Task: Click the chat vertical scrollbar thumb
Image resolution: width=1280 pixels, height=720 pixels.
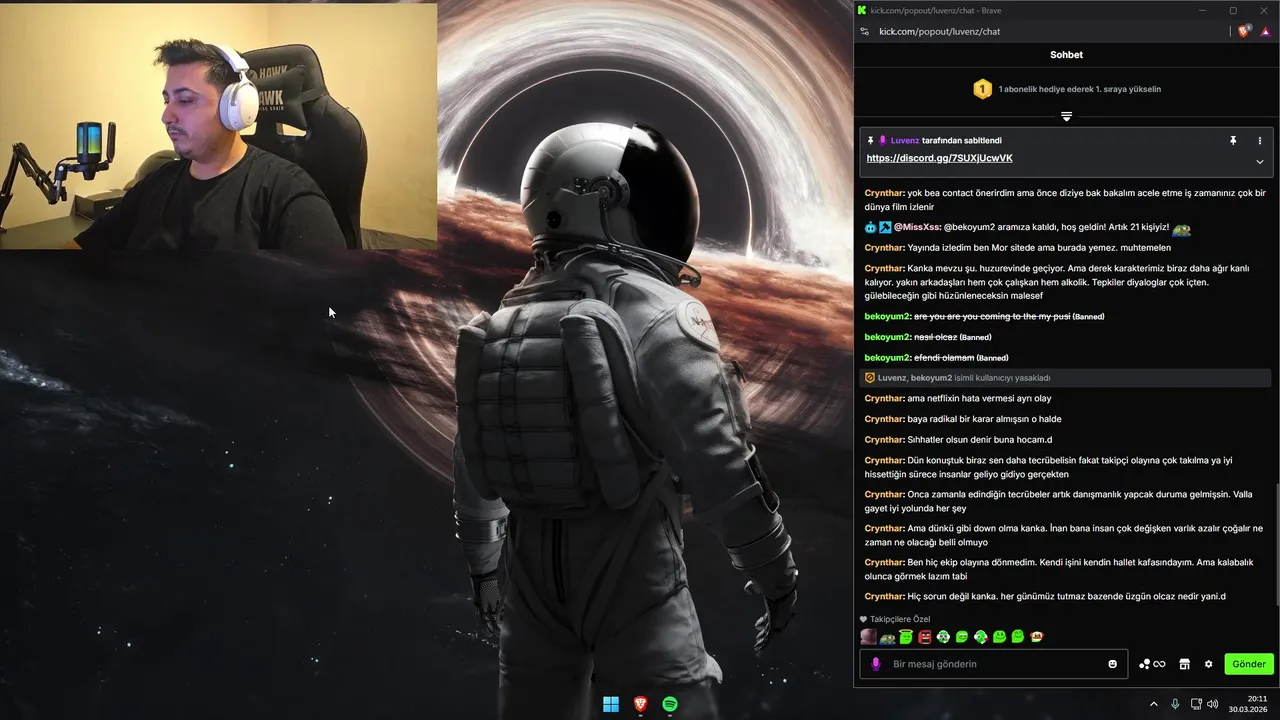Action: pyautogui.click(x=1276, y=545)
